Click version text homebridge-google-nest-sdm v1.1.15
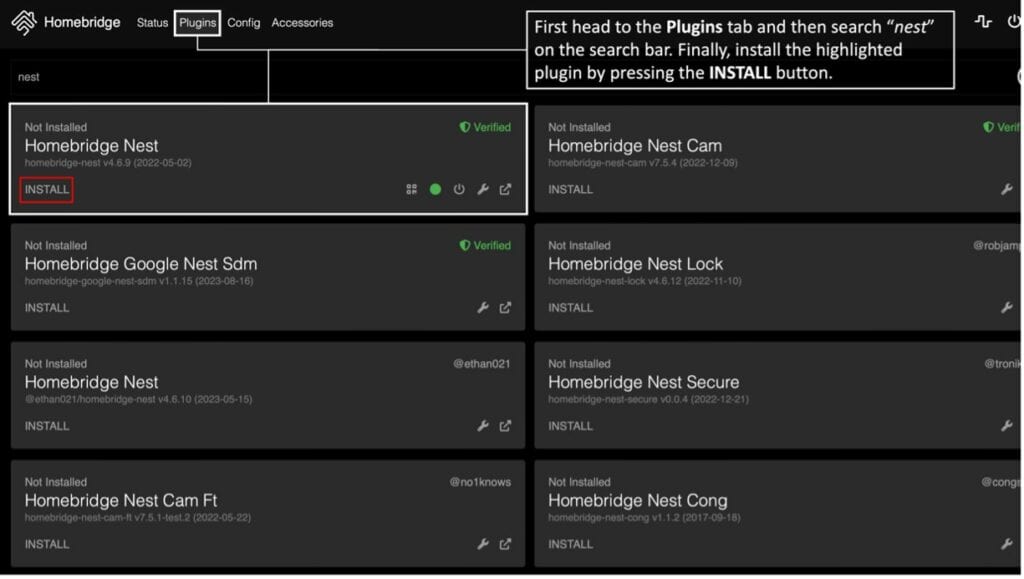The height and width of the screenshot is (579, 1024). pos(139,281)
